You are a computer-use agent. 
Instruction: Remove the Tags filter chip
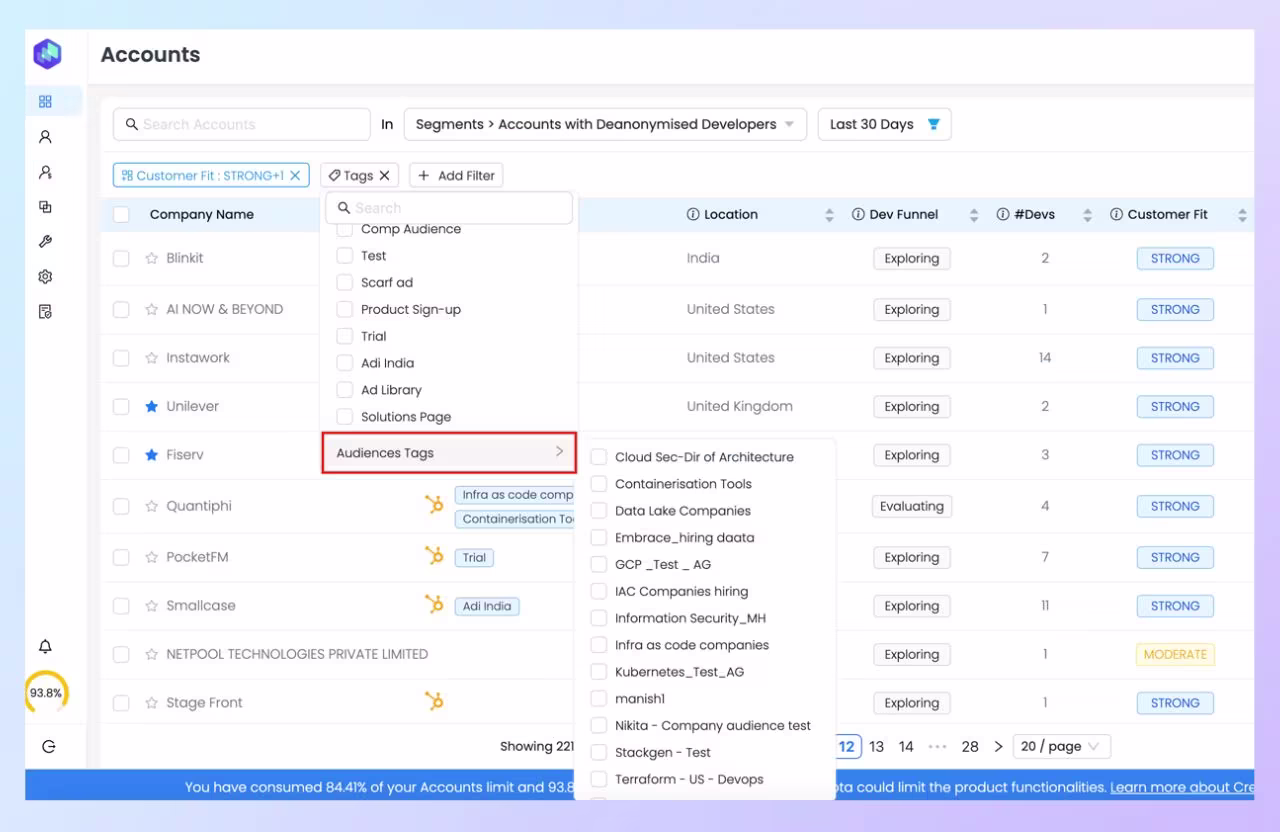[384, 175]
